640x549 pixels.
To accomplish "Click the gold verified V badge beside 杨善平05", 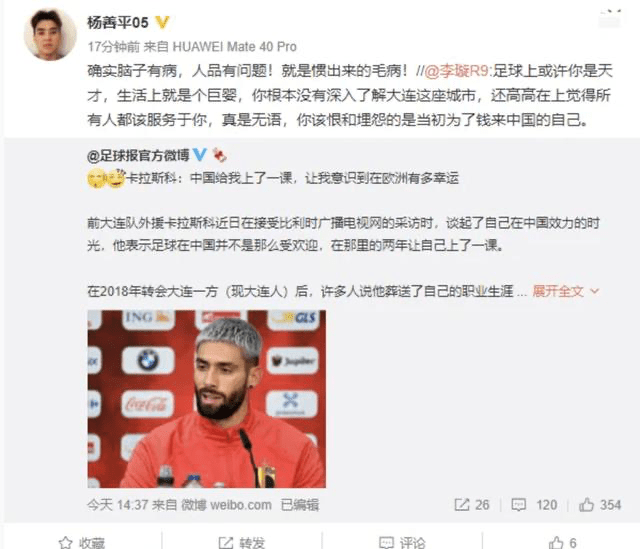I will click(x=162, y=22).
